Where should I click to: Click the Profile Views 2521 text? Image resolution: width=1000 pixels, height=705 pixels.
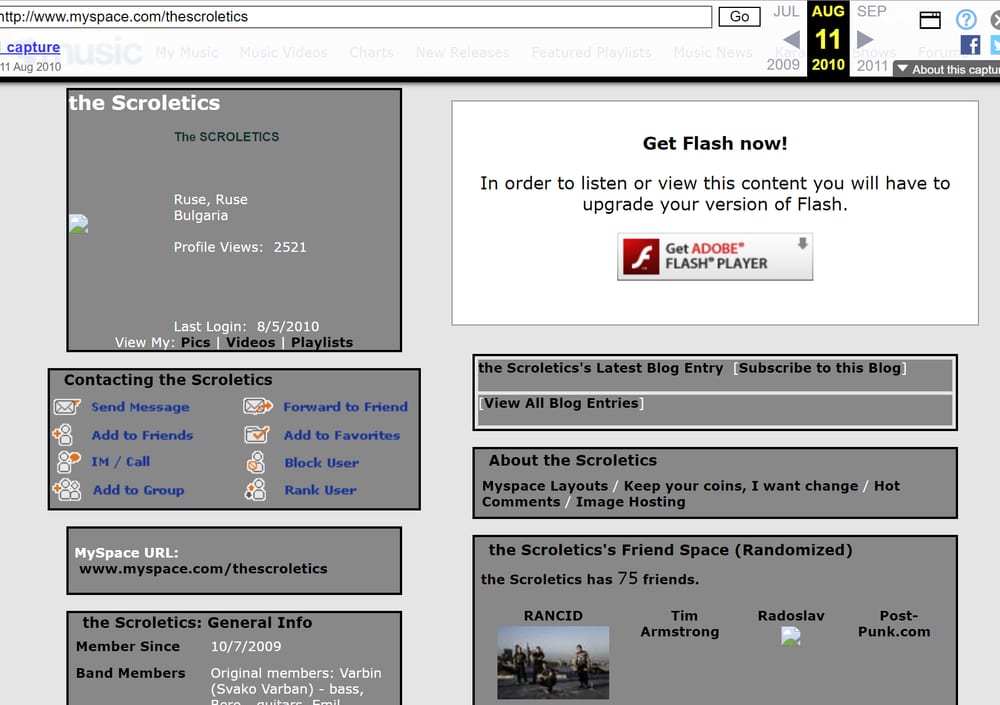coord(240,247)
